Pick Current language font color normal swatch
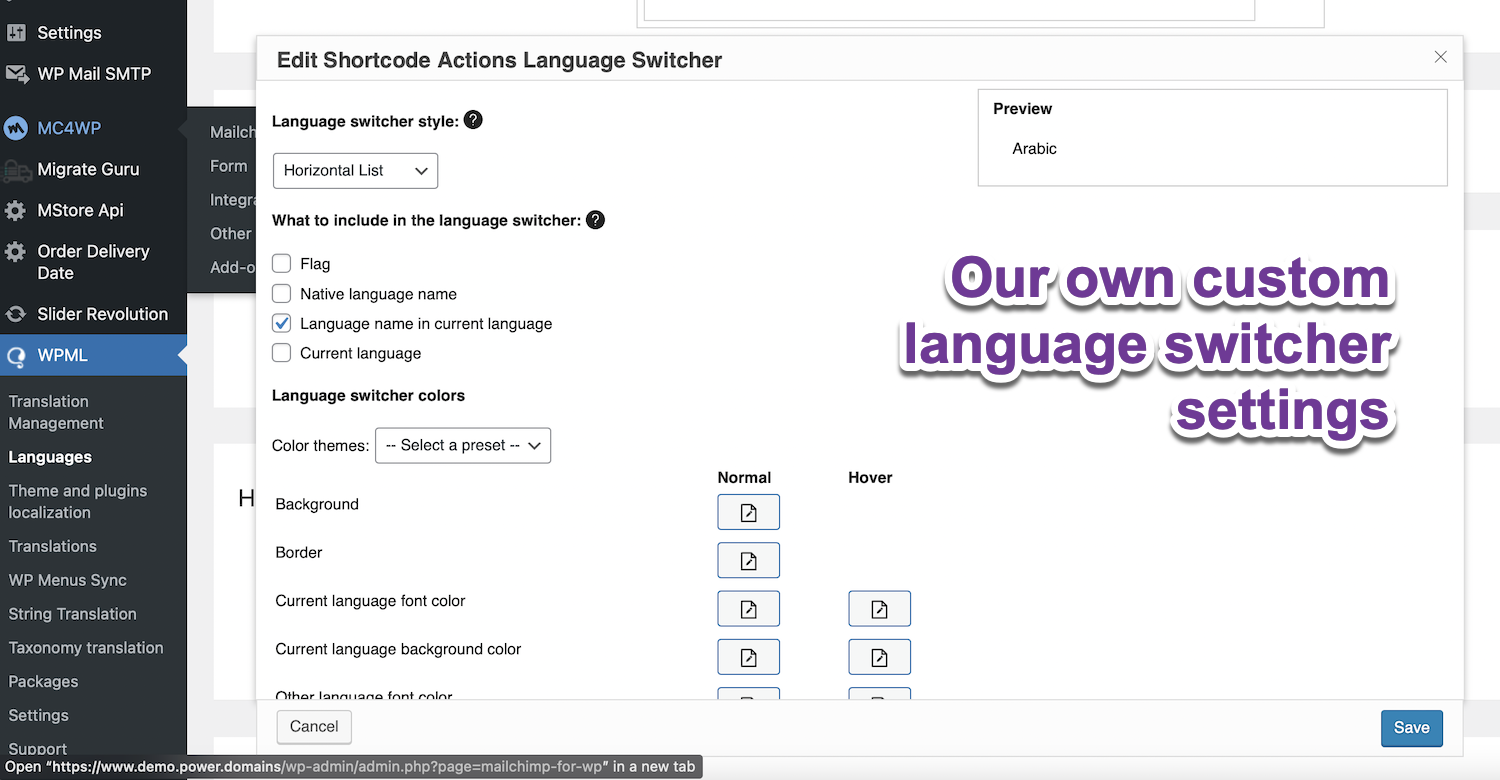 point(748,608)
